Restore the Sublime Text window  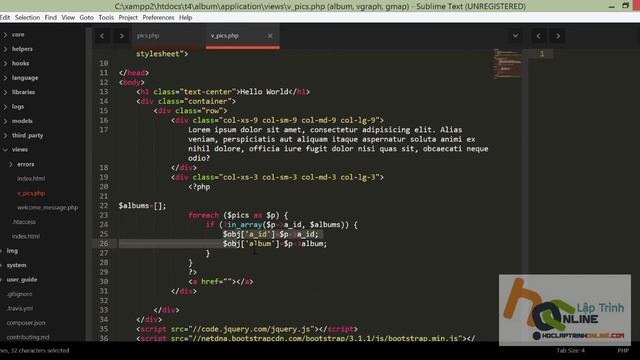pos(625,6)
